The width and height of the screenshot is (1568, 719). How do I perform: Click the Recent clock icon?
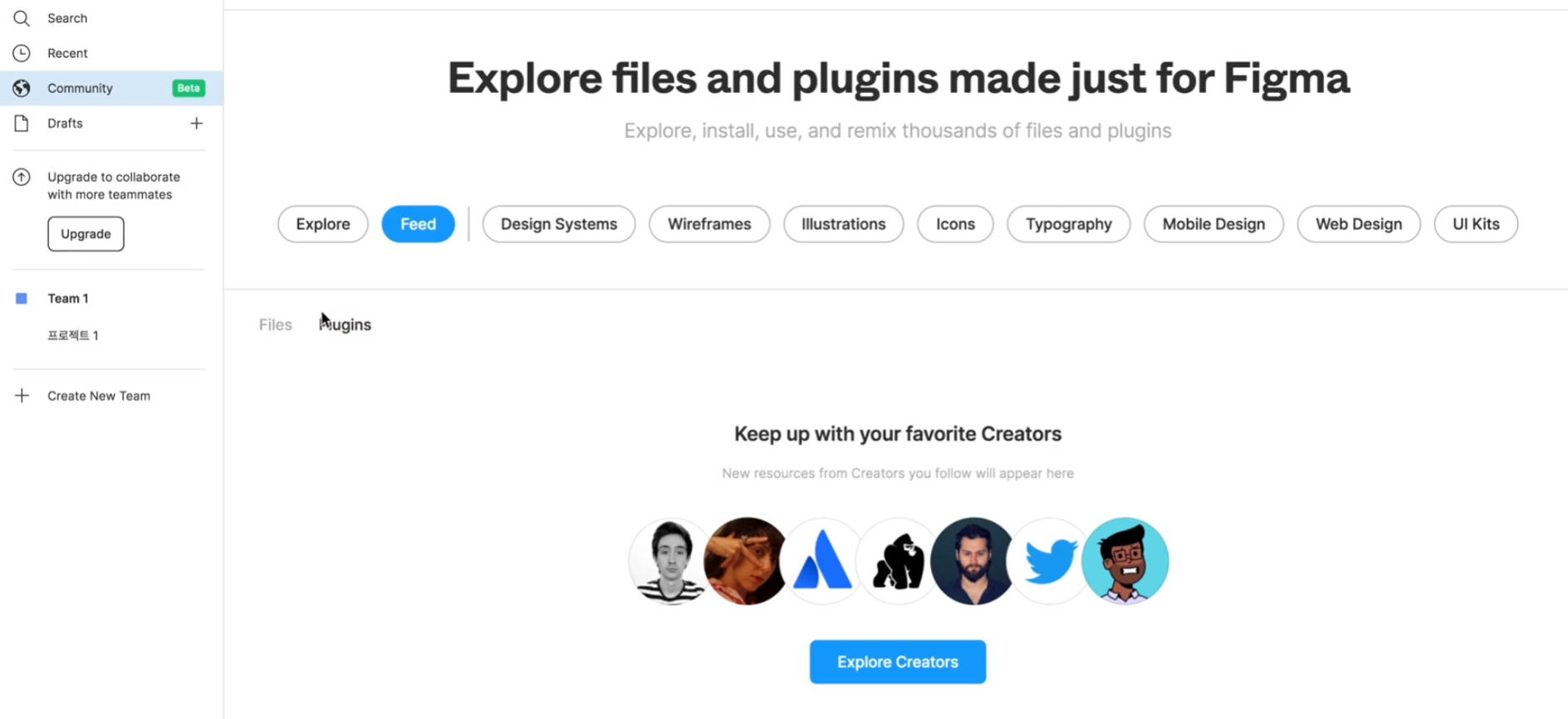pos(22,53)
